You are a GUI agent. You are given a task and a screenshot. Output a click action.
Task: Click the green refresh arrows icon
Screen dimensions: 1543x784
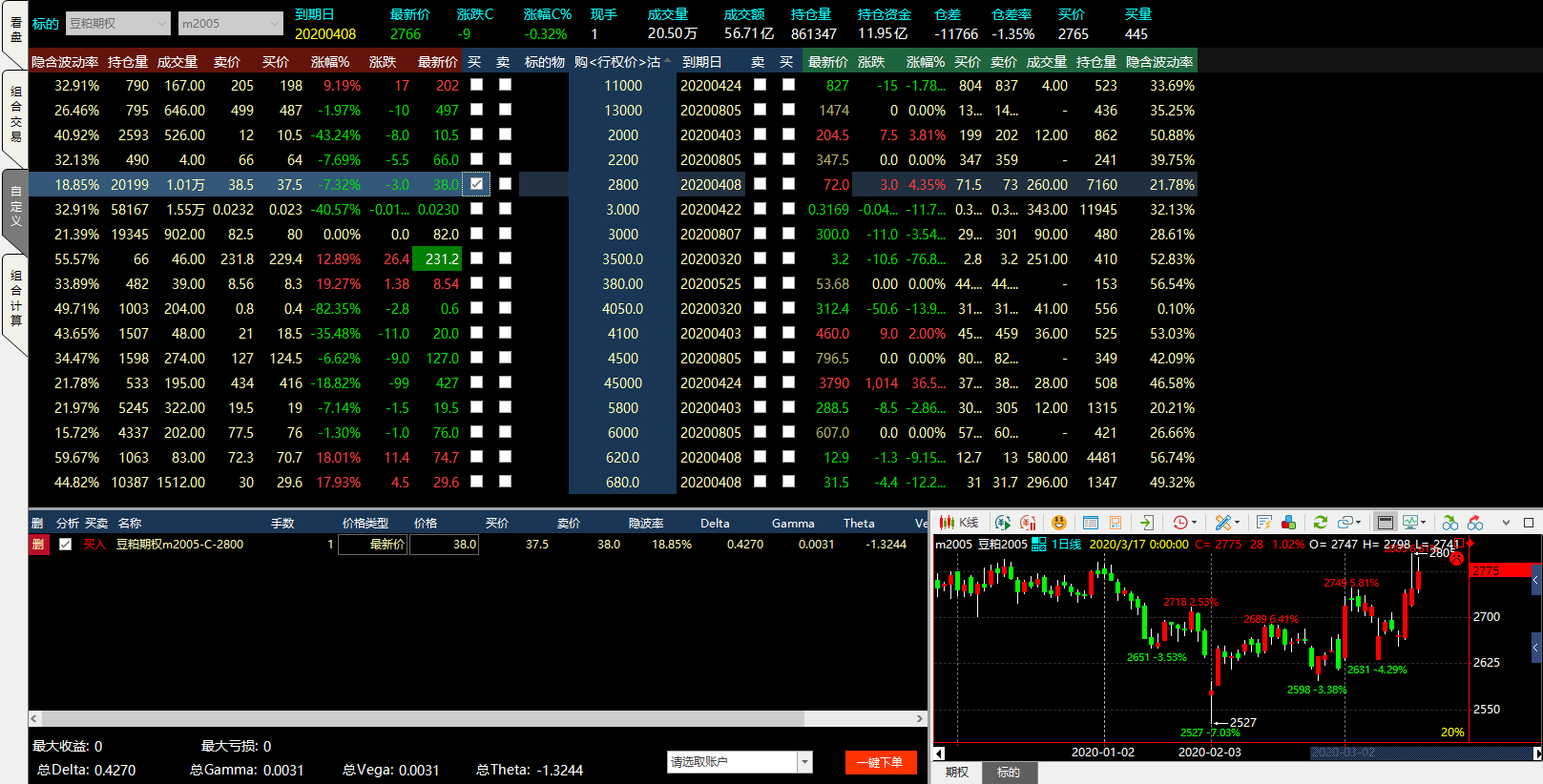[x=1321, y=523]
